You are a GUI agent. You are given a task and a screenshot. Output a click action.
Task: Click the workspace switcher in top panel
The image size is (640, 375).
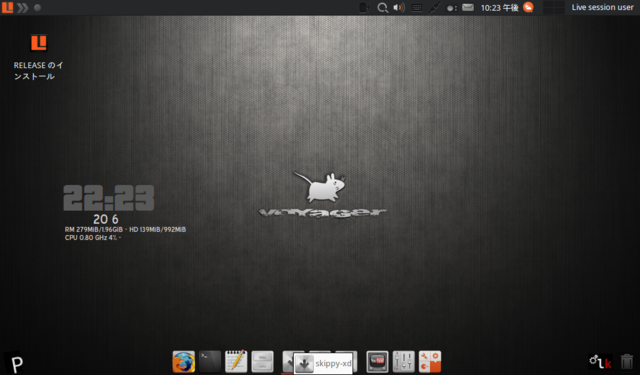pyautogui.click(x=554, y=7)
